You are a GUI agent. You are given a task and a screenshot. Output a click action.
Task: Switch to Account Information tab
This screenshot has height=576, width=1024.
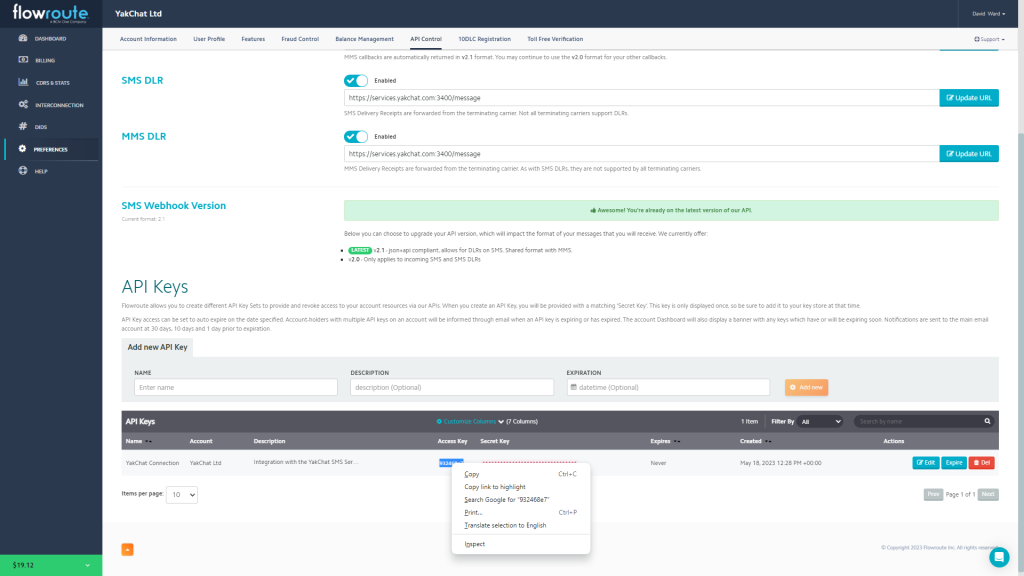(x=148, y=39)
